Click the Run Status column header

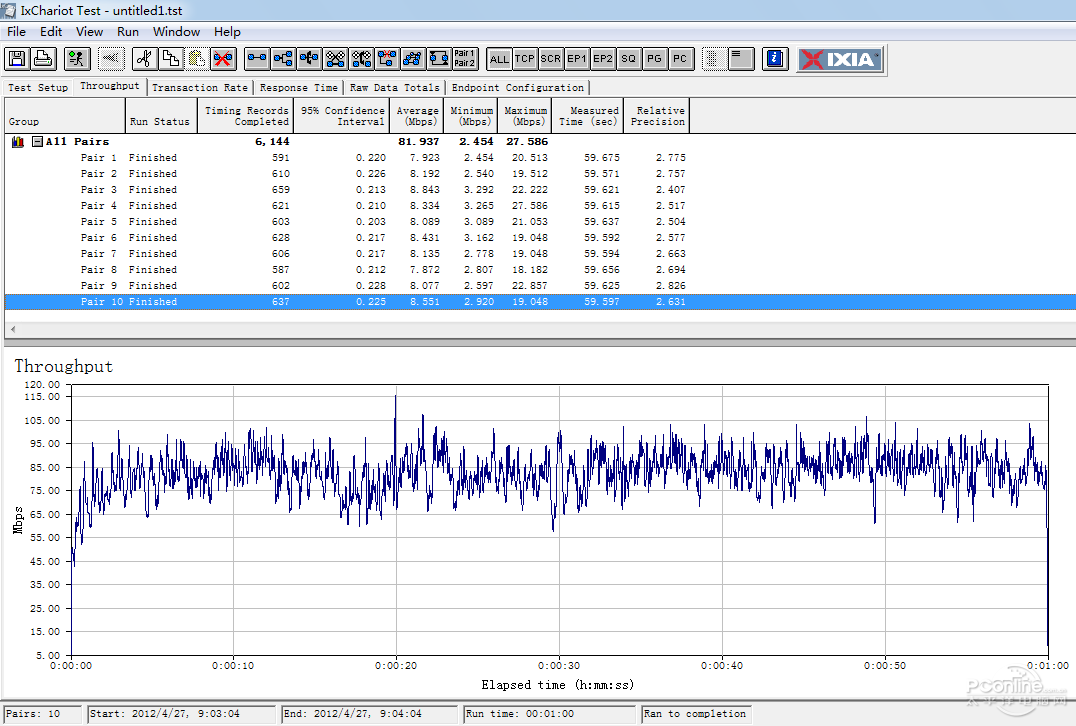click(162, 115)
